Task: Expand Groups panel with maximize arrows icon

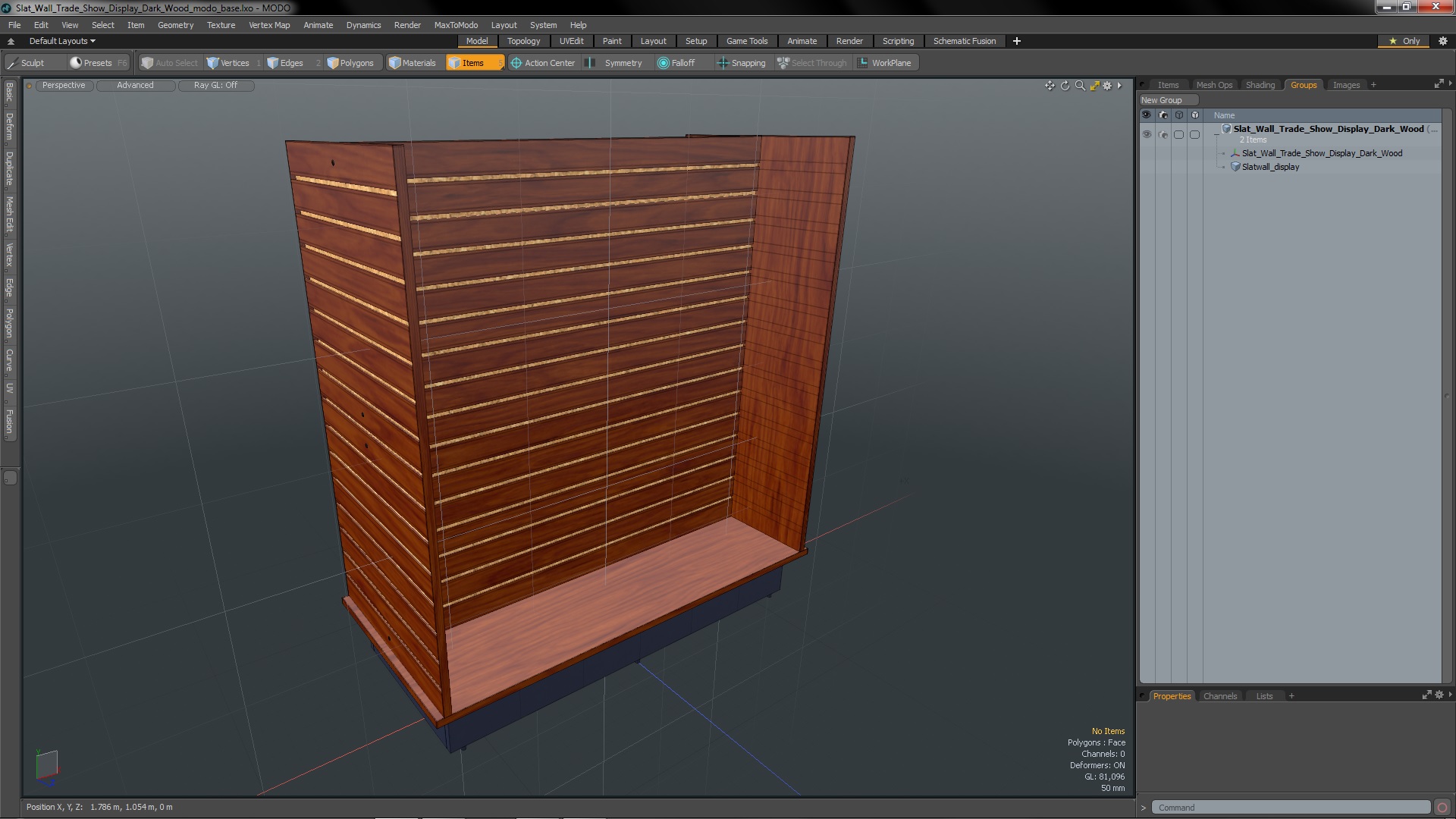Action: 1439,84
